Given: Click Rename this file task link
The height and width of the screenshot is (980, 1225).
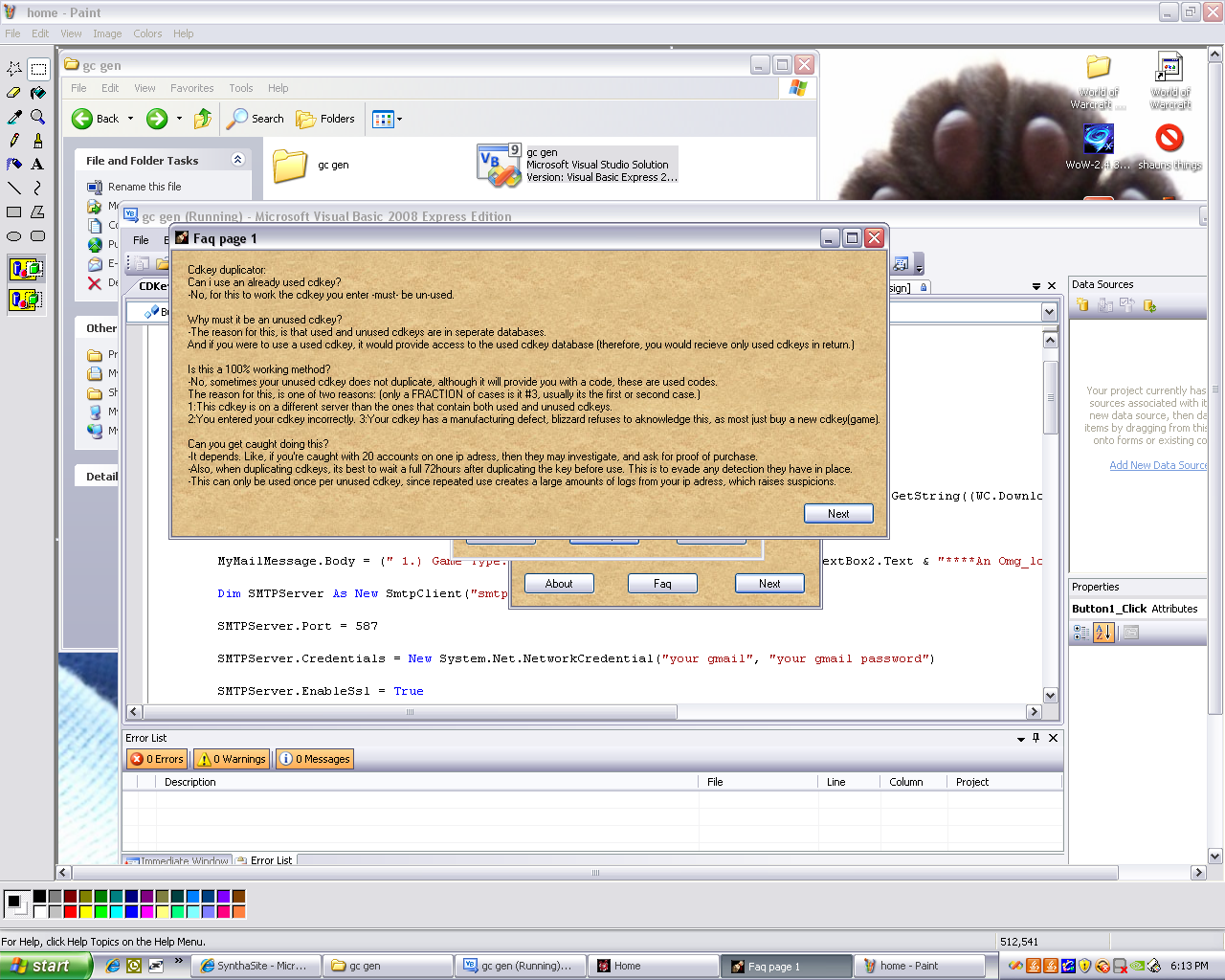Looking at the screenshot, I should point(145,187).
